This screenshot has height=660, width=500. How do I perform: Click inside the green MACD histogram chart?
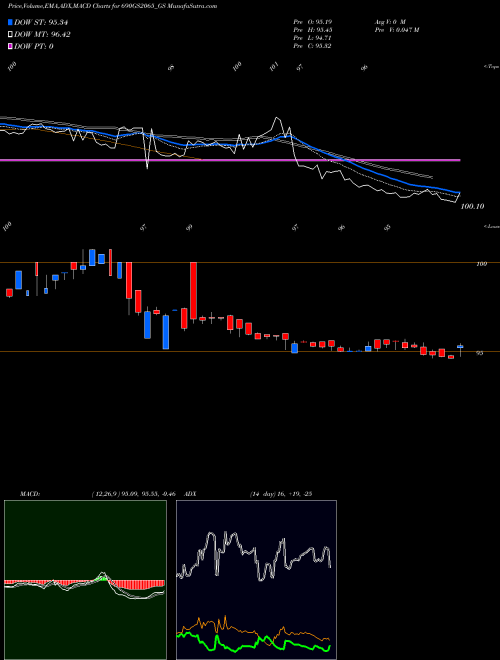[x=85, y=580]
